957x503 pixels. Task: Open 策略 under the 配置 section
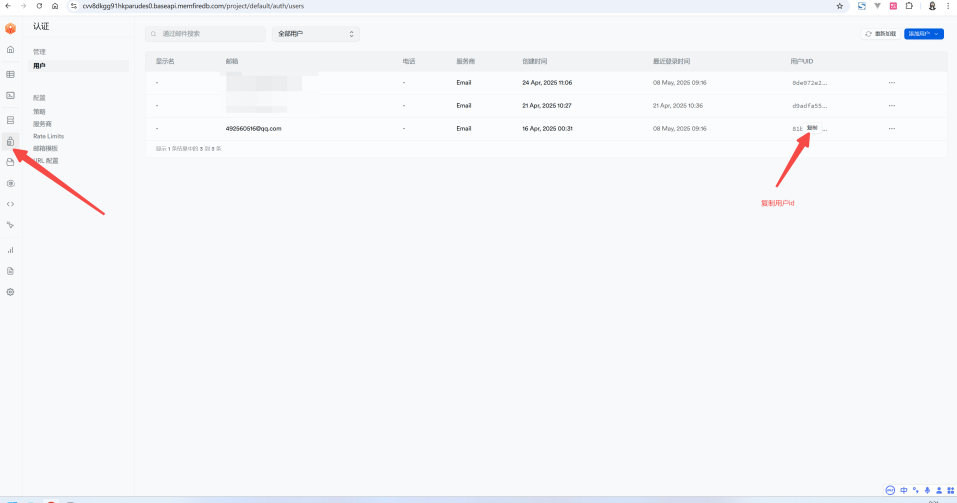pyautogui.click(x=39, y=112)
